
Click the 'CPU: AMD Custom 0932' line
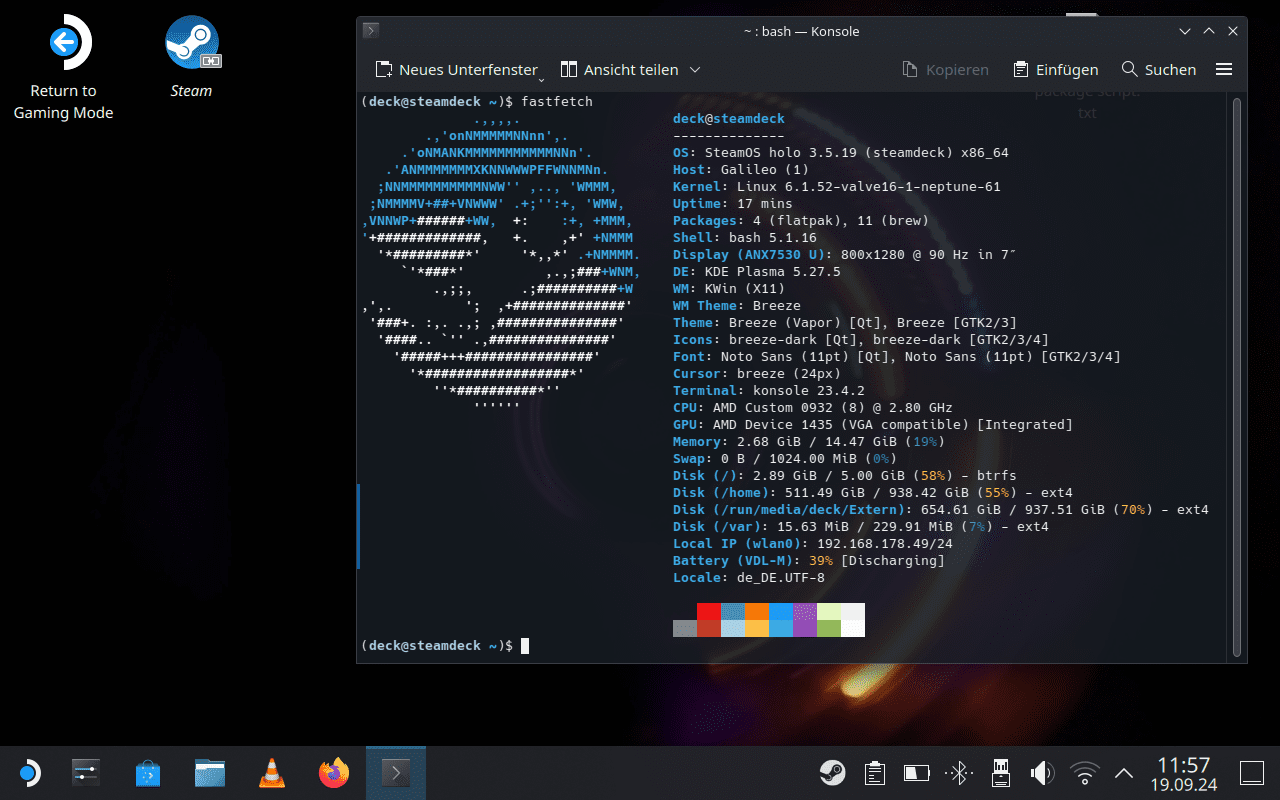[813, 408]
